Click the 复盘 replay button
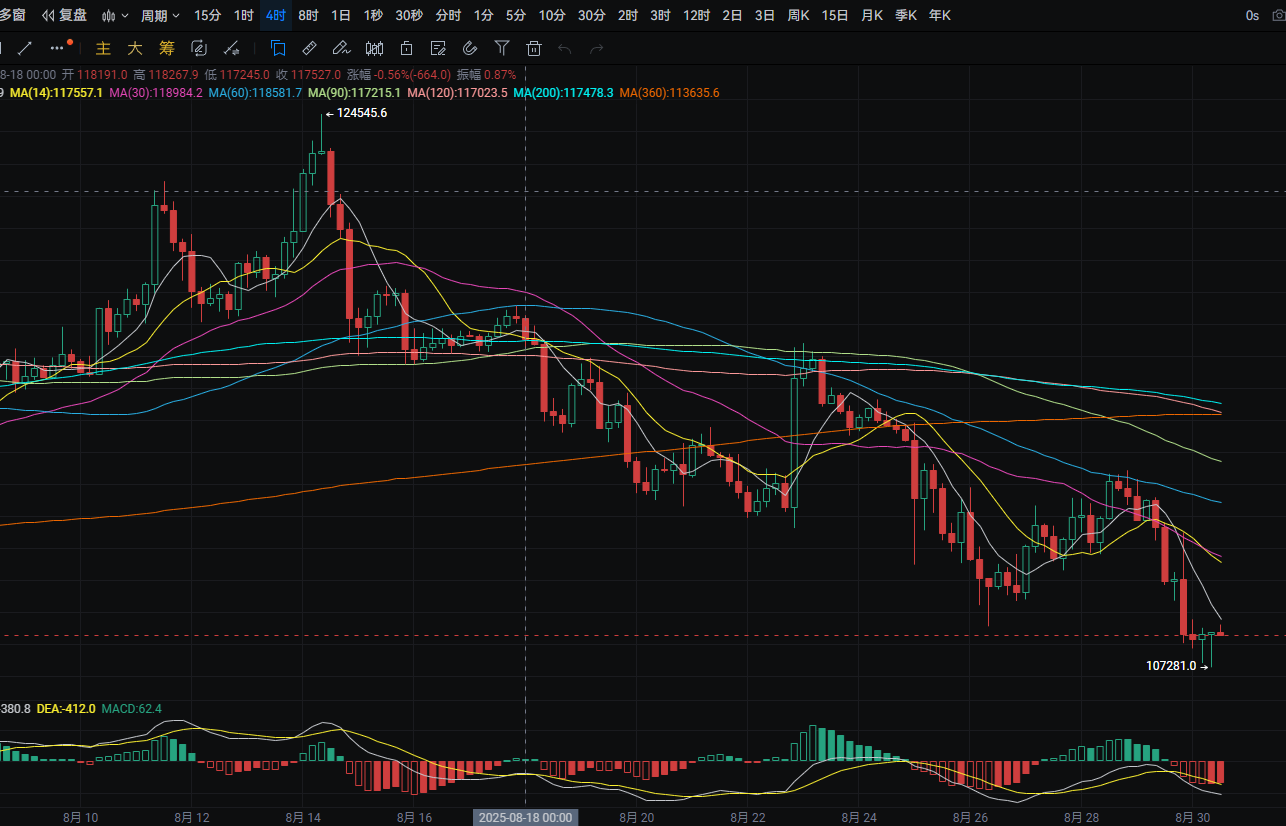Viewport: 1286px width, 826px height. click(64, 15)
